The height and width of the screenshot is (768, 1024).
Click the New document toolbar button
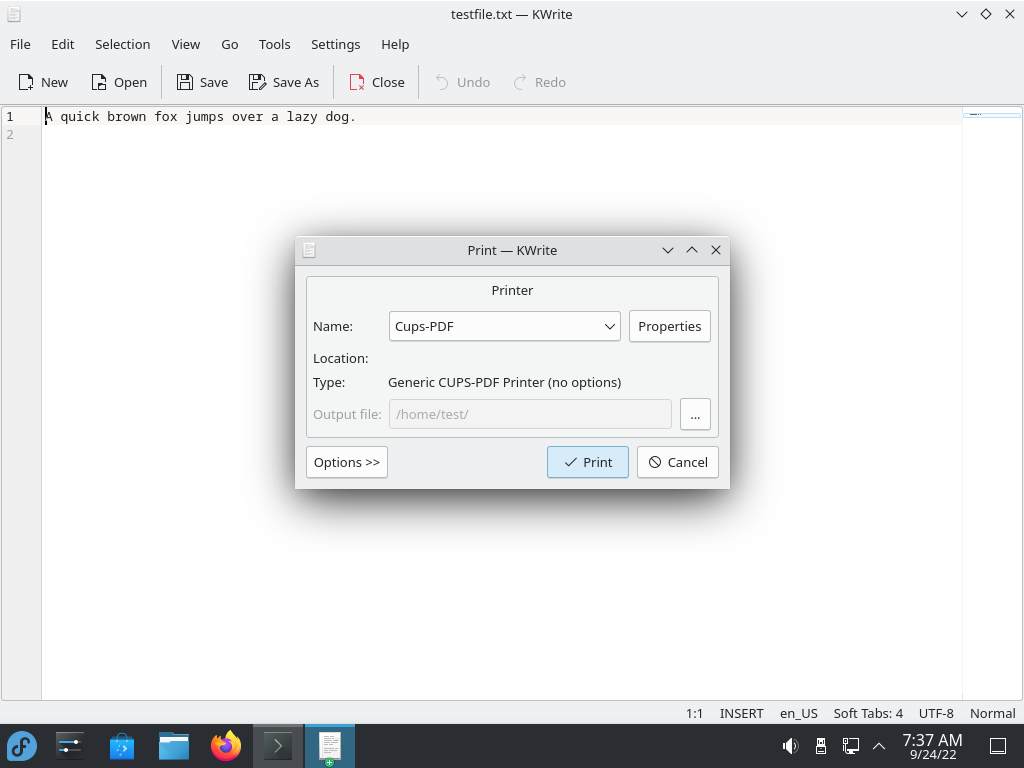(x=43, y=82)
